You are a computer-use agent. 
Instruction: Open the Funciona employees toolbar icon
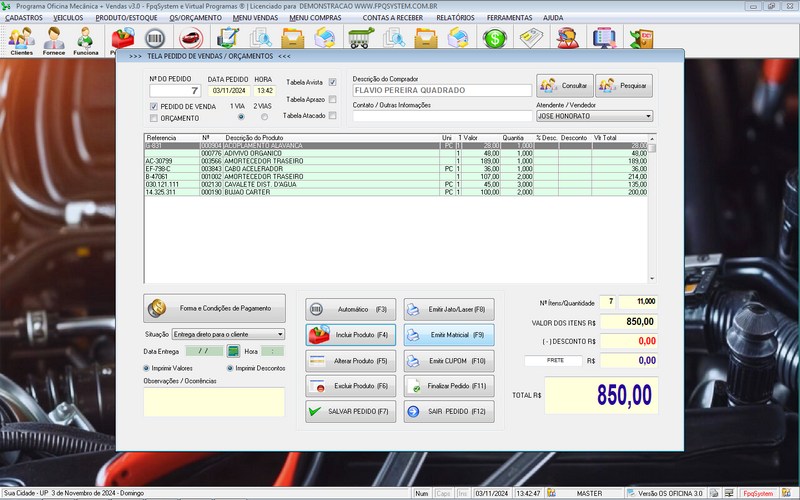(x=87, y=40)
